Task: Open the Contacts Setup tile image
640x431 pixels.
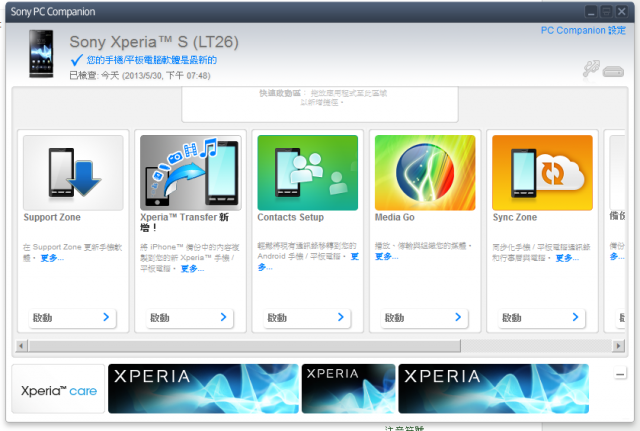Action: (x=308, y=173)
